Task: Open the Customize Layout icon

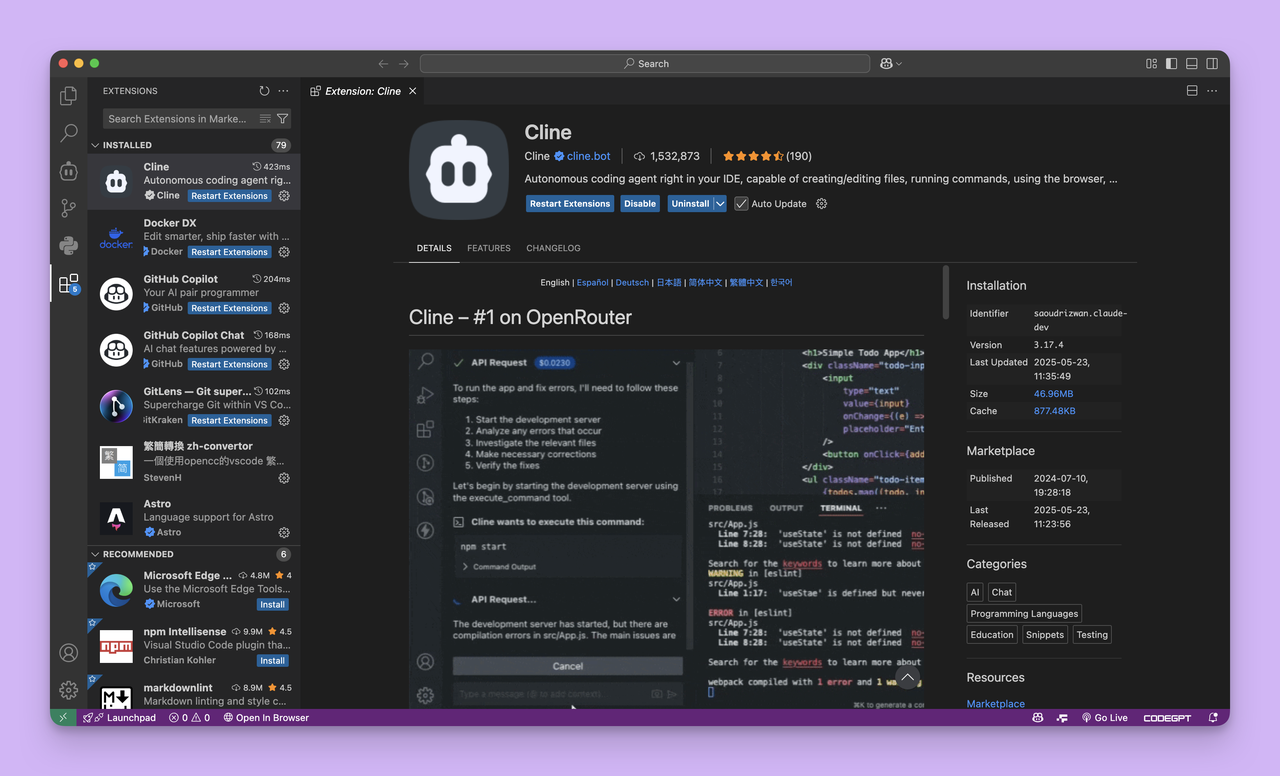Action: click(x=1151, y=63)
